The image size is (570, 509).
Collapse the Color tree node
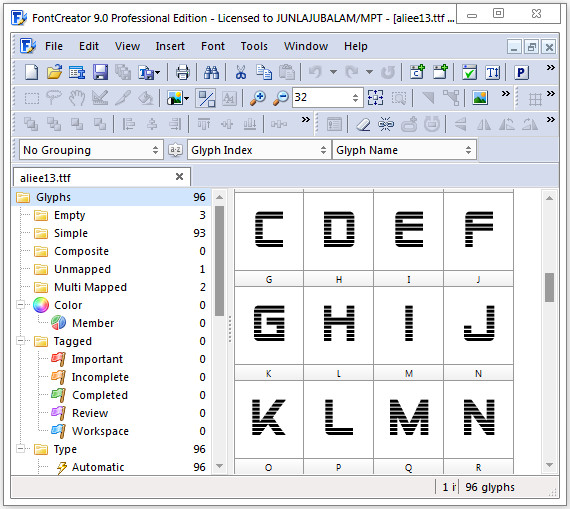[x=21, y=305]
